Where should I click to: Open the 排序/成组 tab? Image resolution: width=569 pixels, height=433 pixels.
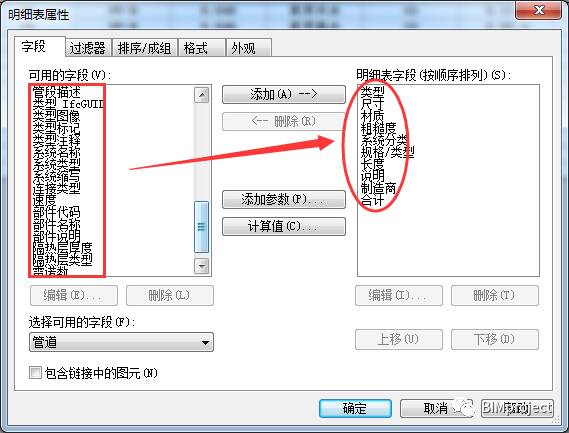click(144, 48)
